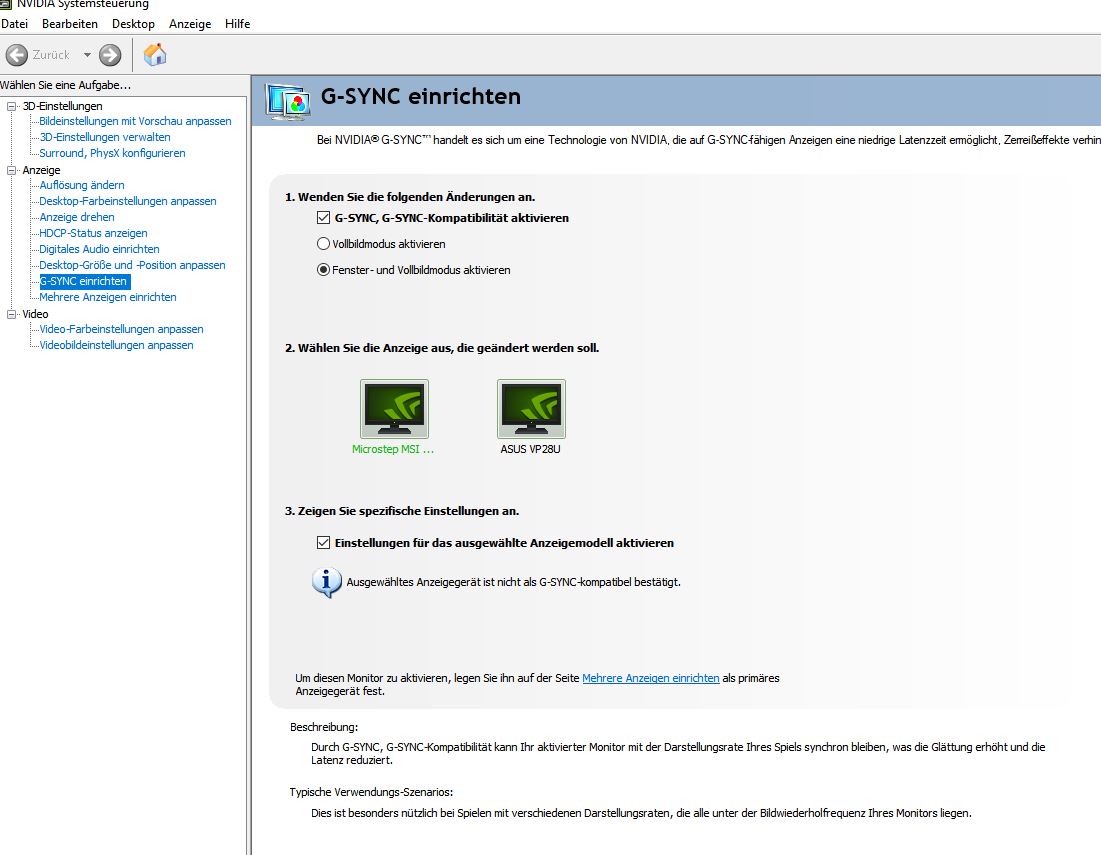Open the Anzeige menu
Screen dimensions: 1101x855
pyautogui.click(x=190, y=24)
